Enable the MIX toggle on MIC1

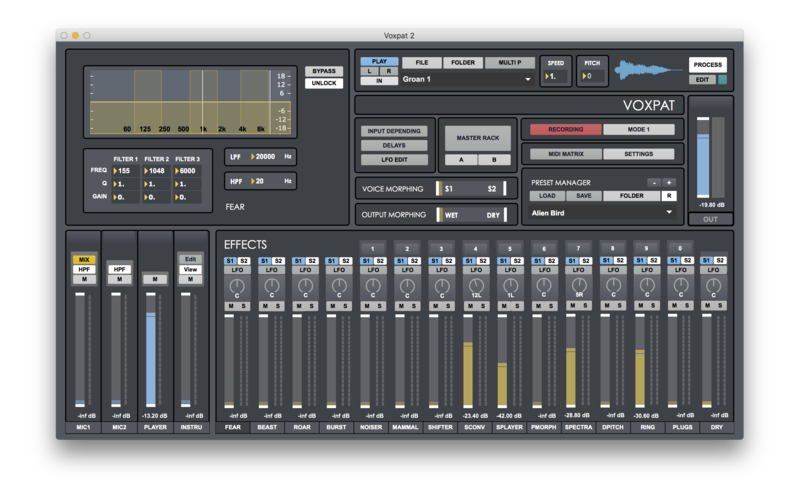point(84,259)
